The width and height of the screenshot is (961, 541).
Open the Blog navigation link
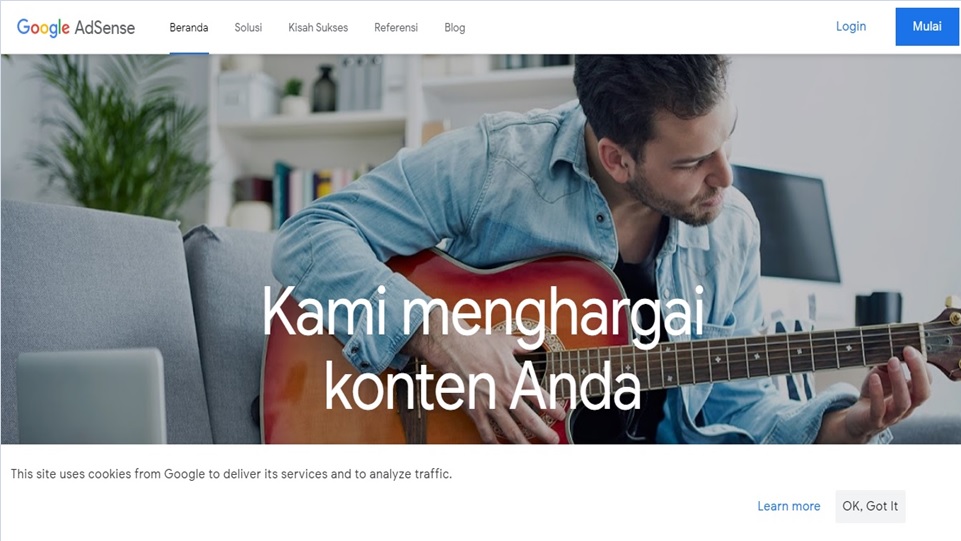tap(455, 28)
